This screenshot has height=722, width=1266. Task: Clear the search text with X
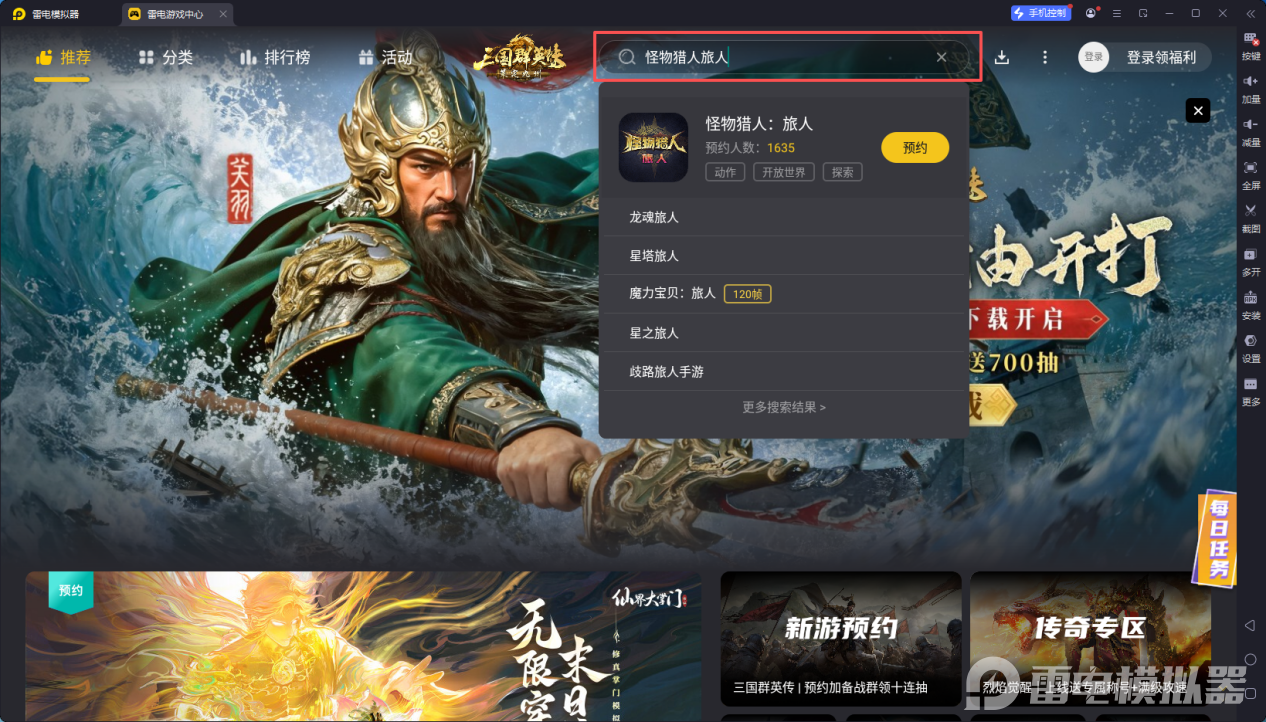coord(941,57)
